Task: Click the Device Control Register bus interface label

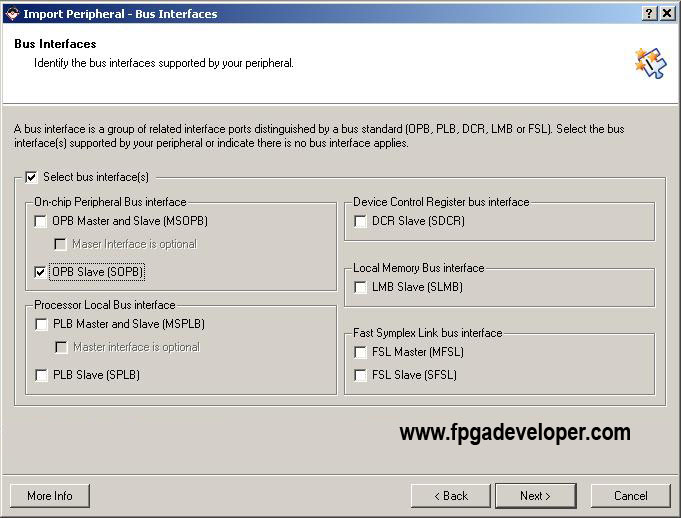Action: tap(441, 202)
